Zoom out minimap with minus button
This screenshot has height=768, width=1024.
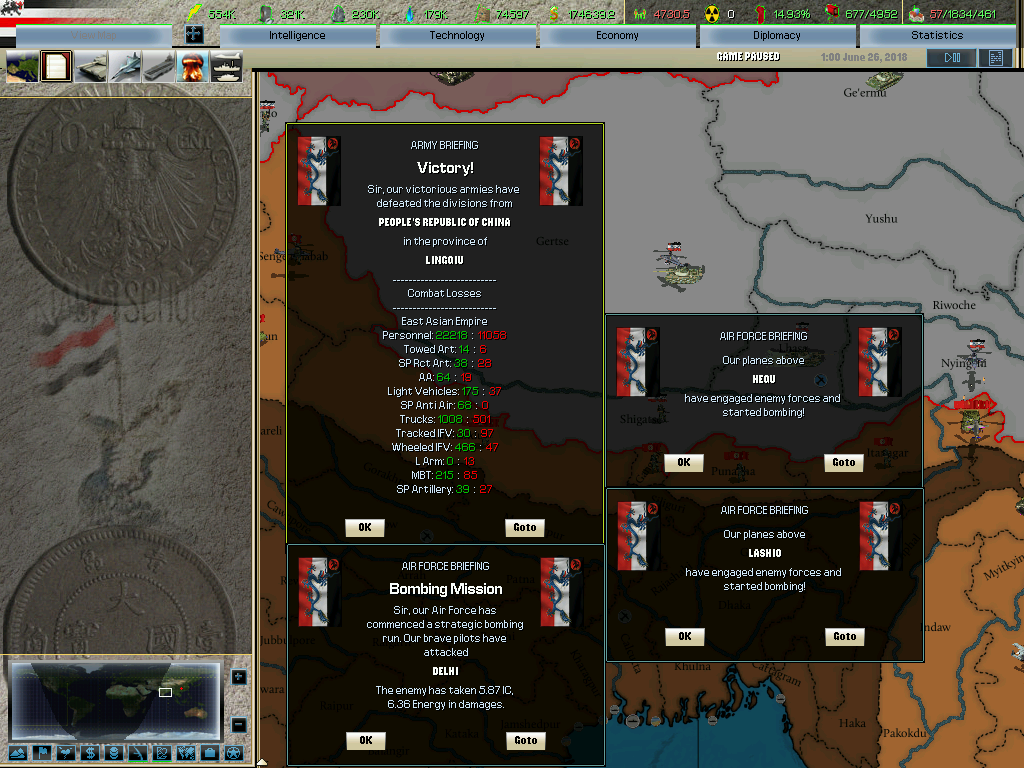click(x=238, y=724)
